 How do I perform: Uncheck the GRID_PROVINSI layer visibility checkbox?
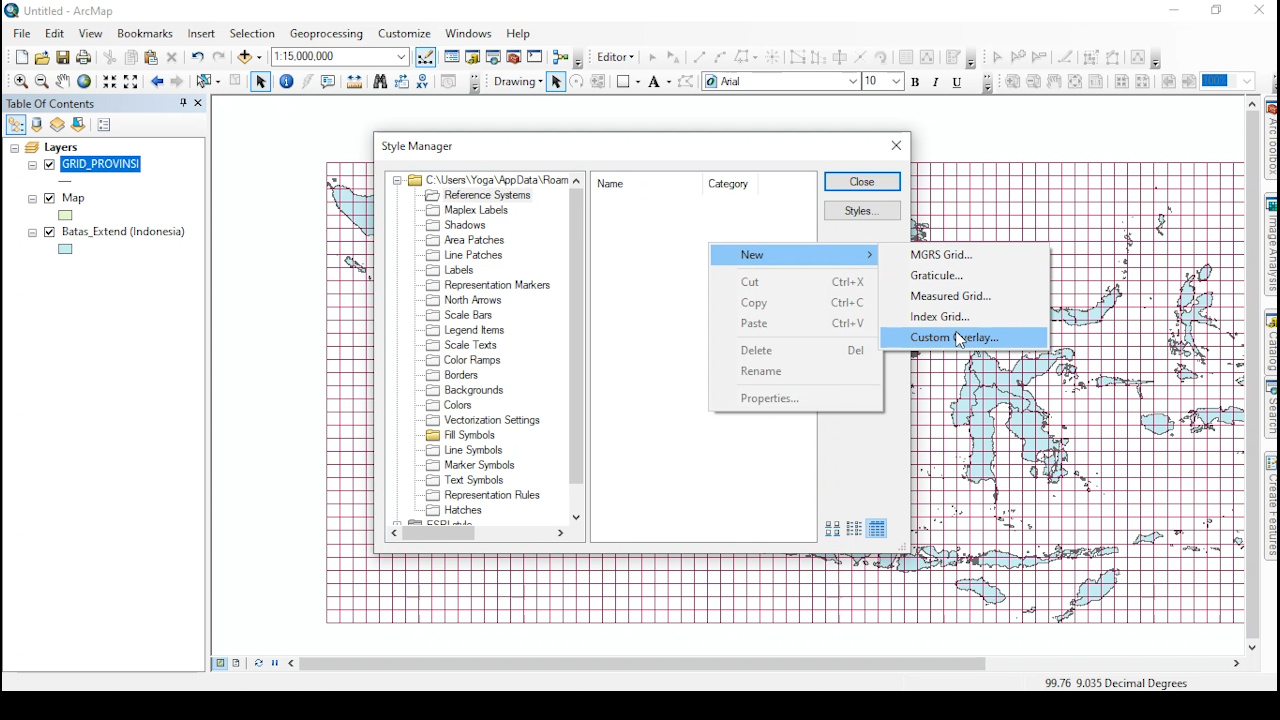49,164
